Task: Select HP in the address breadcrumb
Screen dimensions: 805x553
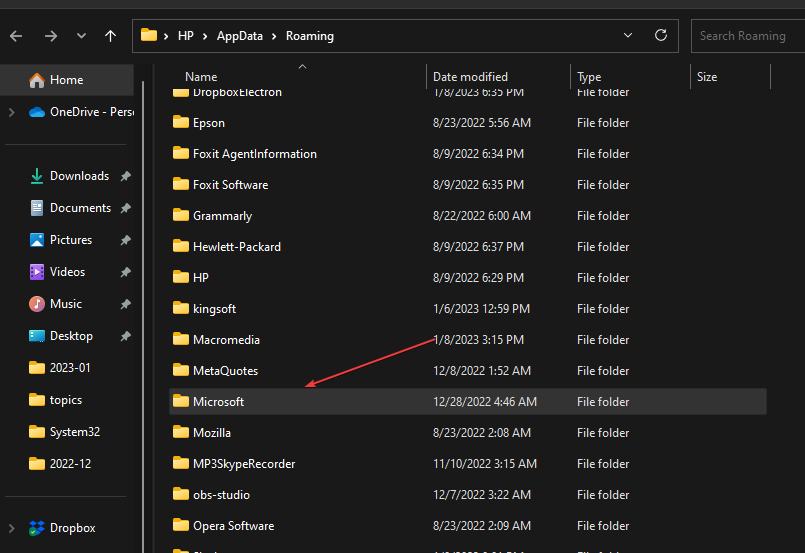Action: pyautogui.click(x=185, y=36)
